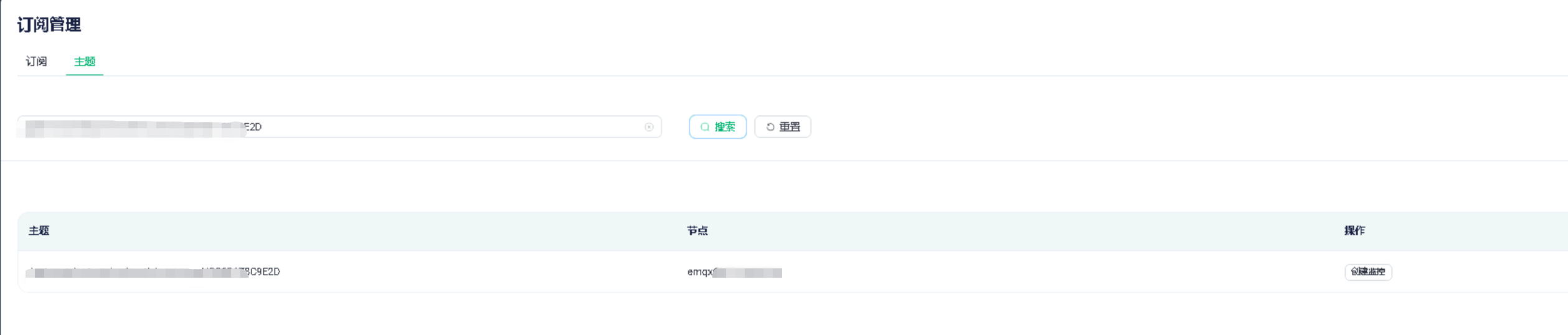Select the 主题 tab
Screen dimensions: 1568x335
pyautogui.click(x=85, y=62)
